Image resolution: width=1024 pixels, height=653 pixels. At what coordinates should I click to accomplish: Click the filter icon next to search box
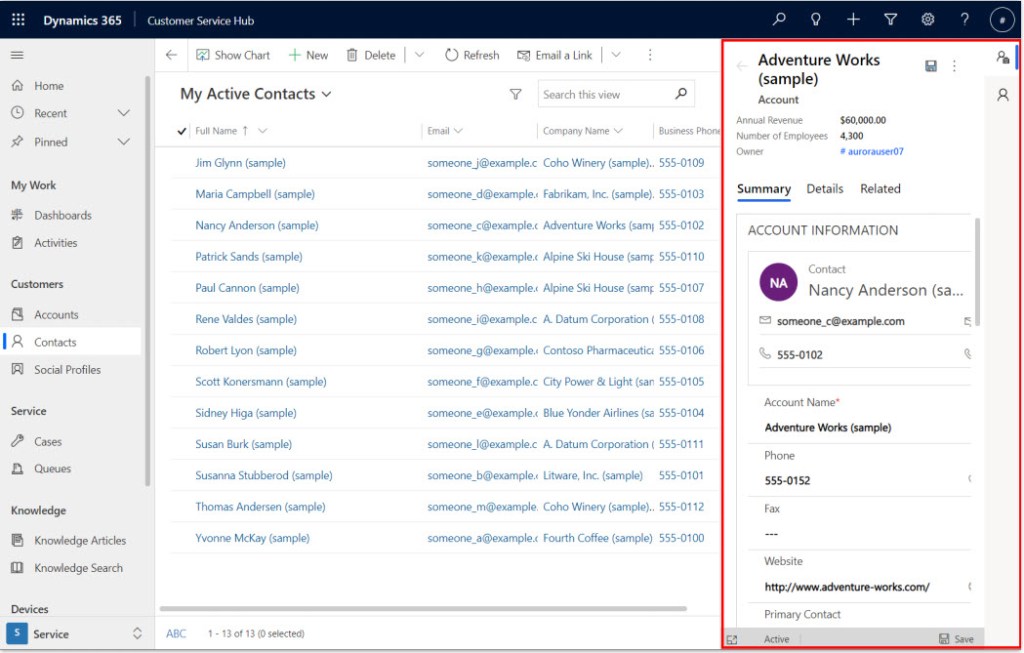(x=516, y=94)
